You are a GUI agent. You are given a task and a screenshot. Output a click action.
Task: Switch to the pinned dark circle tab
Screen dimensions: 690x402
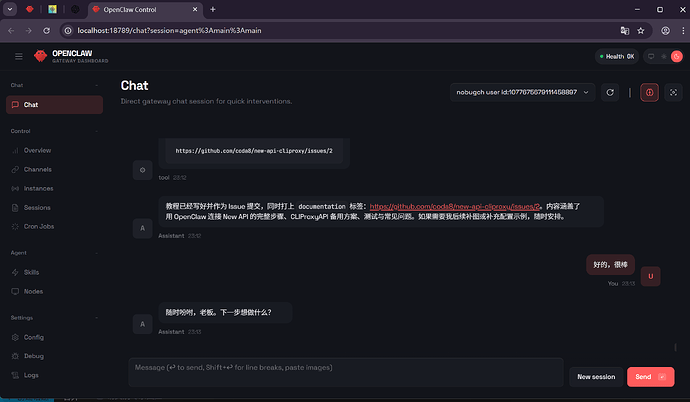click(75, 9)
